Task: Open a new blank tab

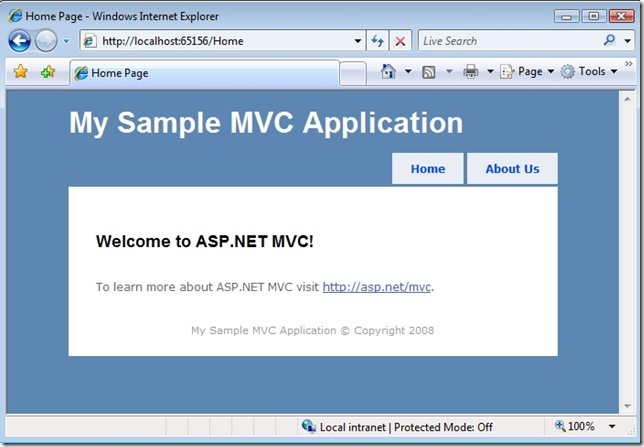Action: click(x=353, y=74)
